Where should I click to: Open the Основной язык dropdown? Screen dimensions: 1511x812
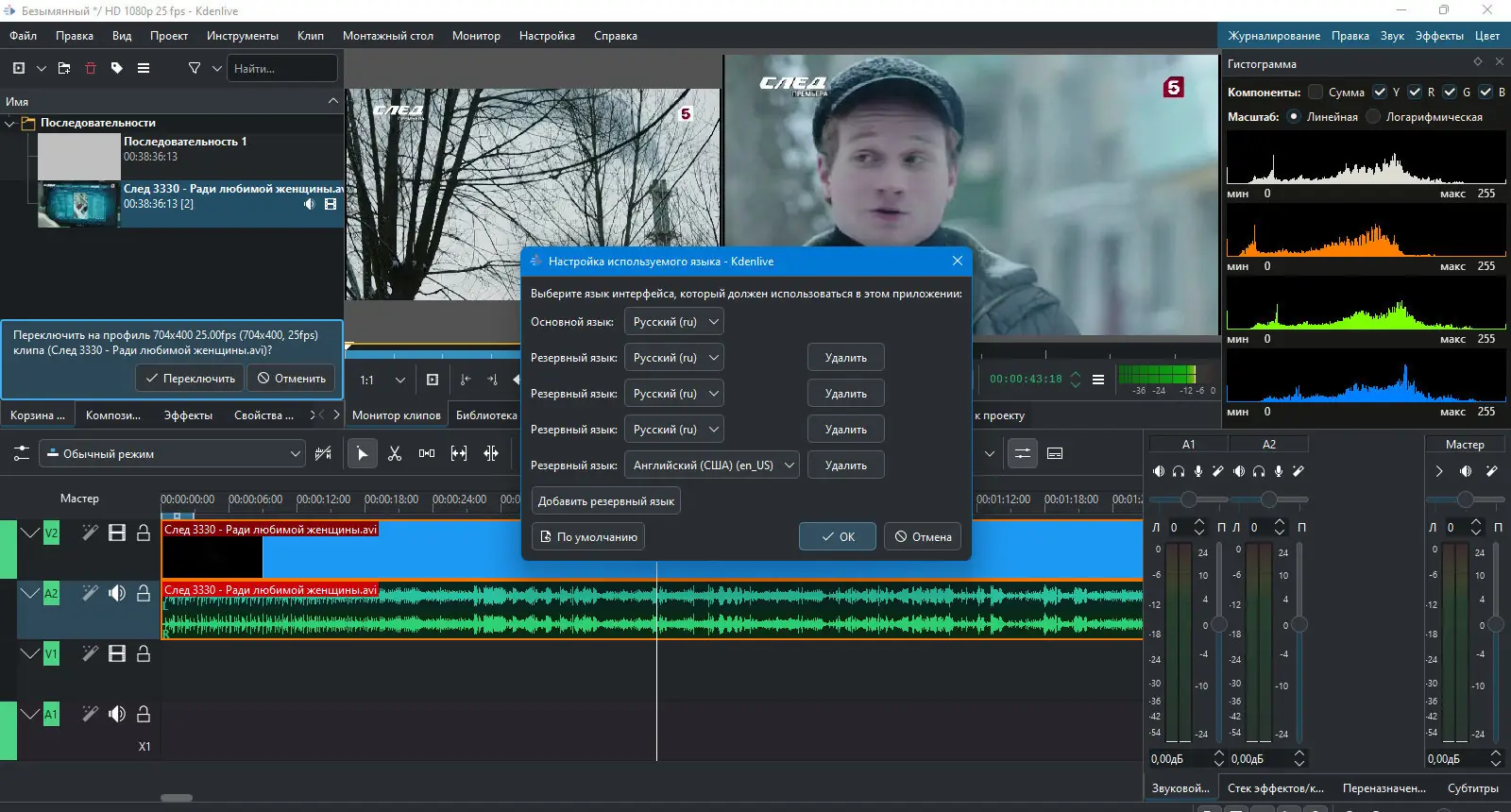click(x=674, y=322)
